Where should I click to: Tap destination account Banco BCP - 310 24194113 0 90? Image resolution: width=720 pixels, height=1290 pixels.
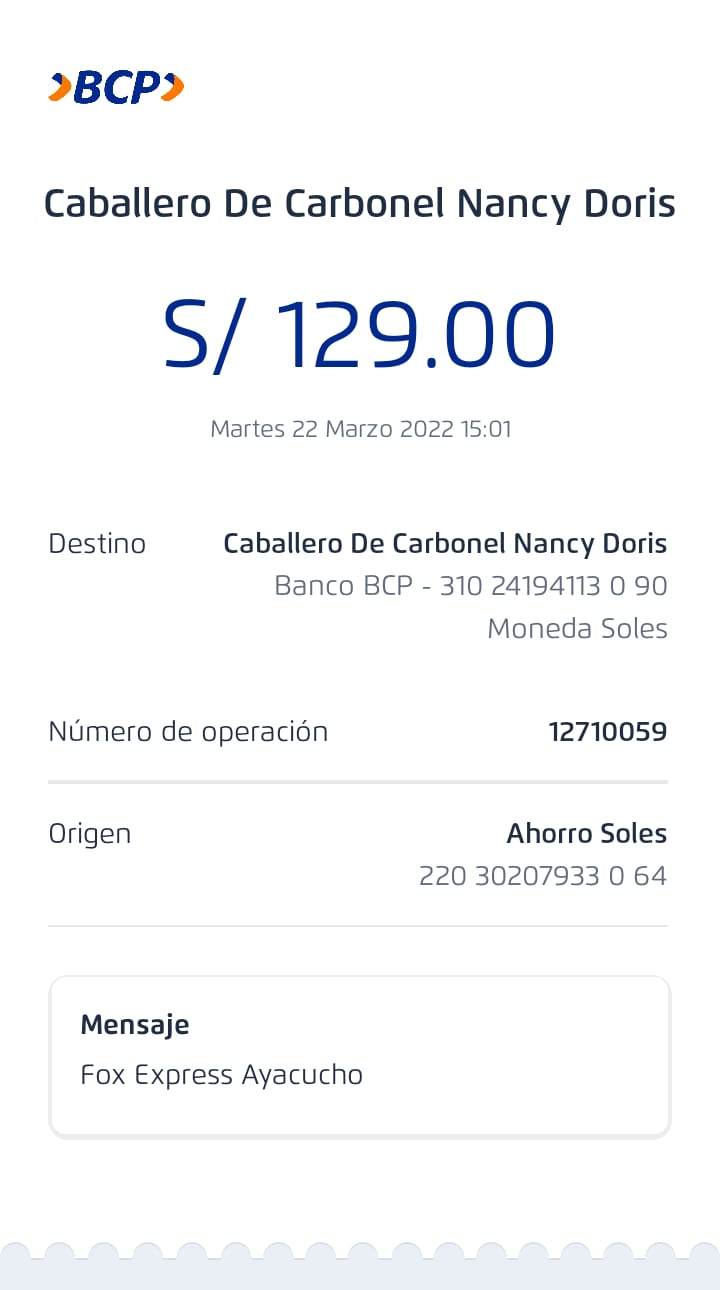pyautogui.click(x=471, y=586)
